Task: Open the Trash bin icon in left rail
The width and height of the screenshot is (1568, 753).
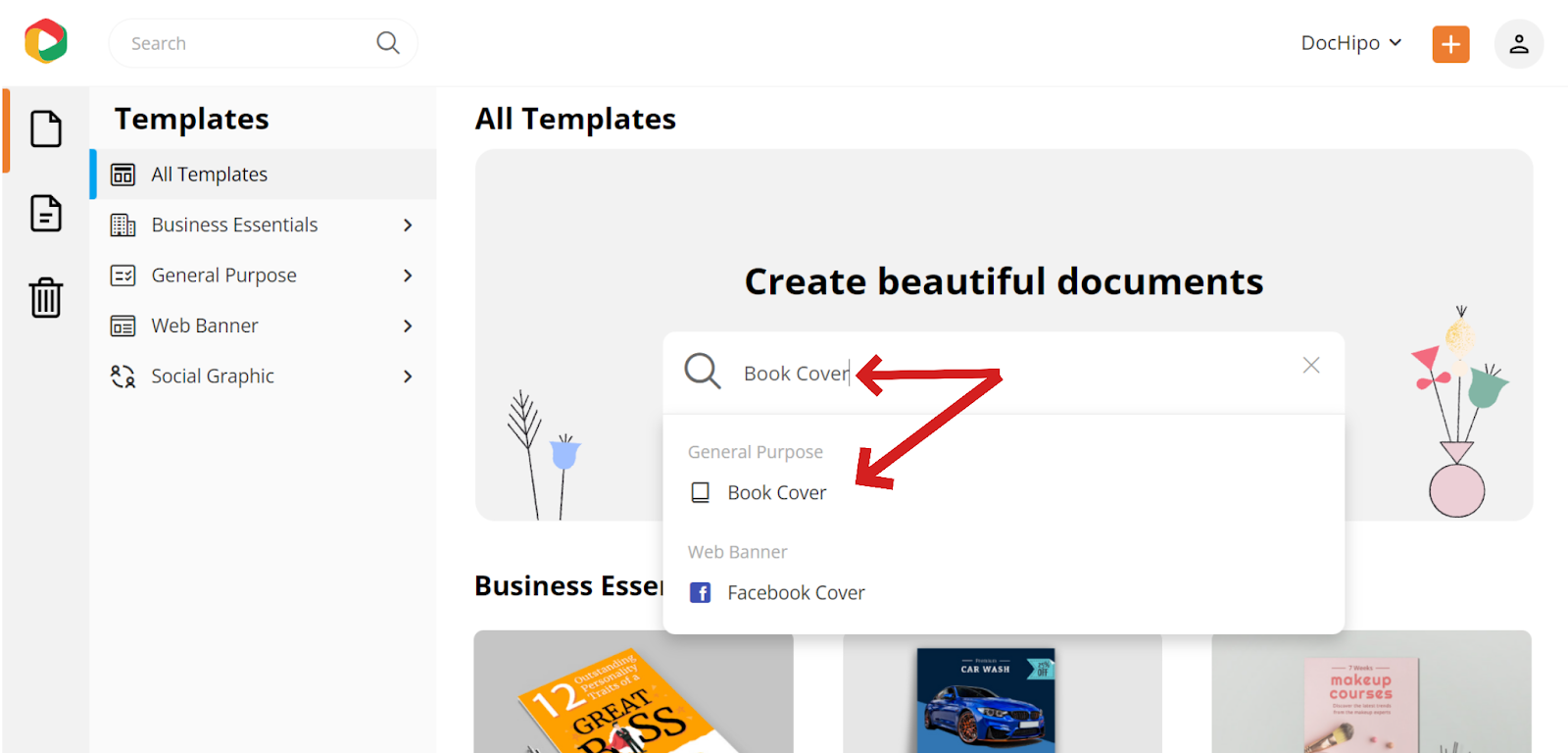Action: 46,297
